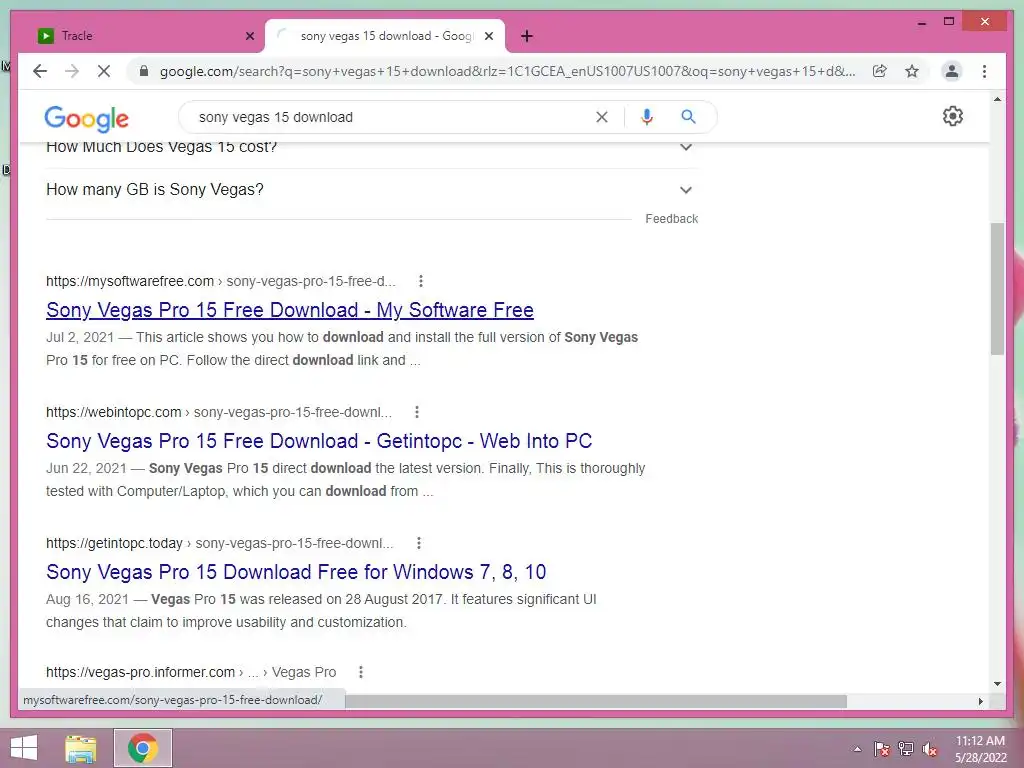Close the Tracle tab
This screenshot has width=1024, height=768.
(x=249, y=36)
